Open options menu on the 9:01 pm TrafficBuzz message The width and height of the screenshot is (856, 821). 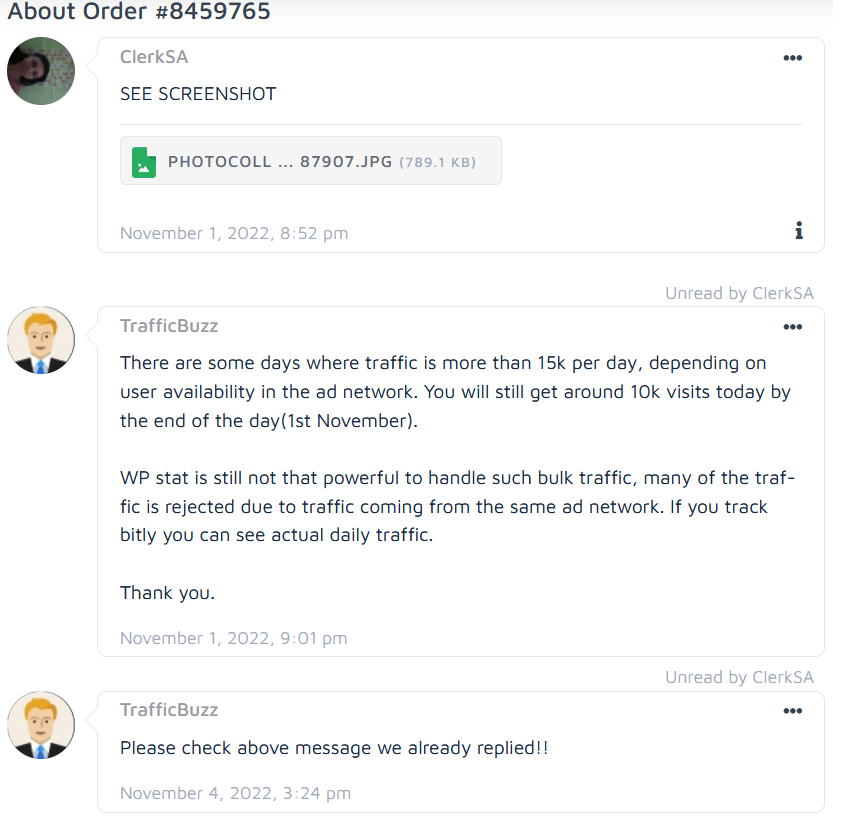point(792,327)
